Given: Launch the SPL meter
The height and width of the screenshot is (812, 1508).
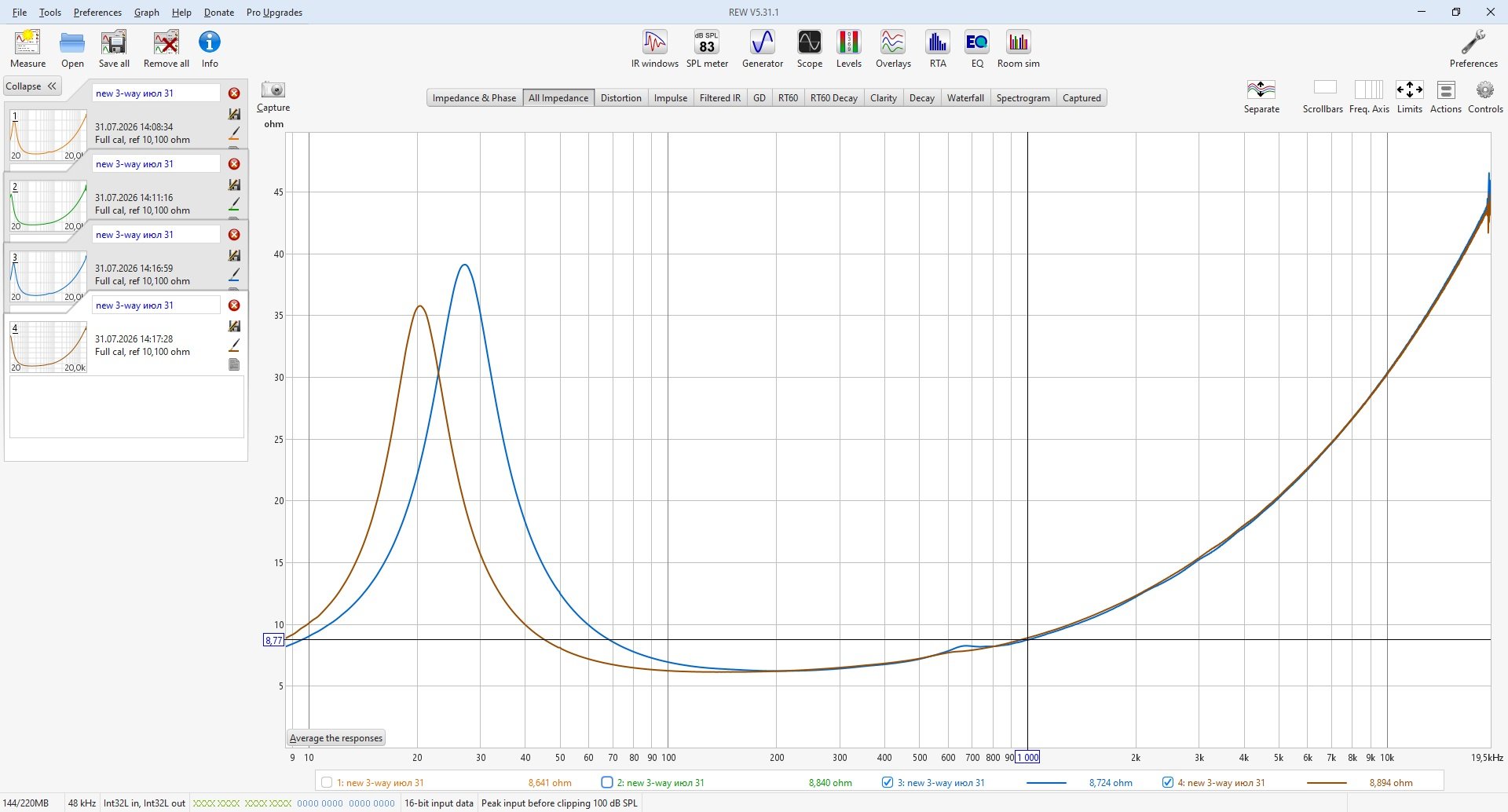Looking at the screenshot, I should (x=707, y=48).
